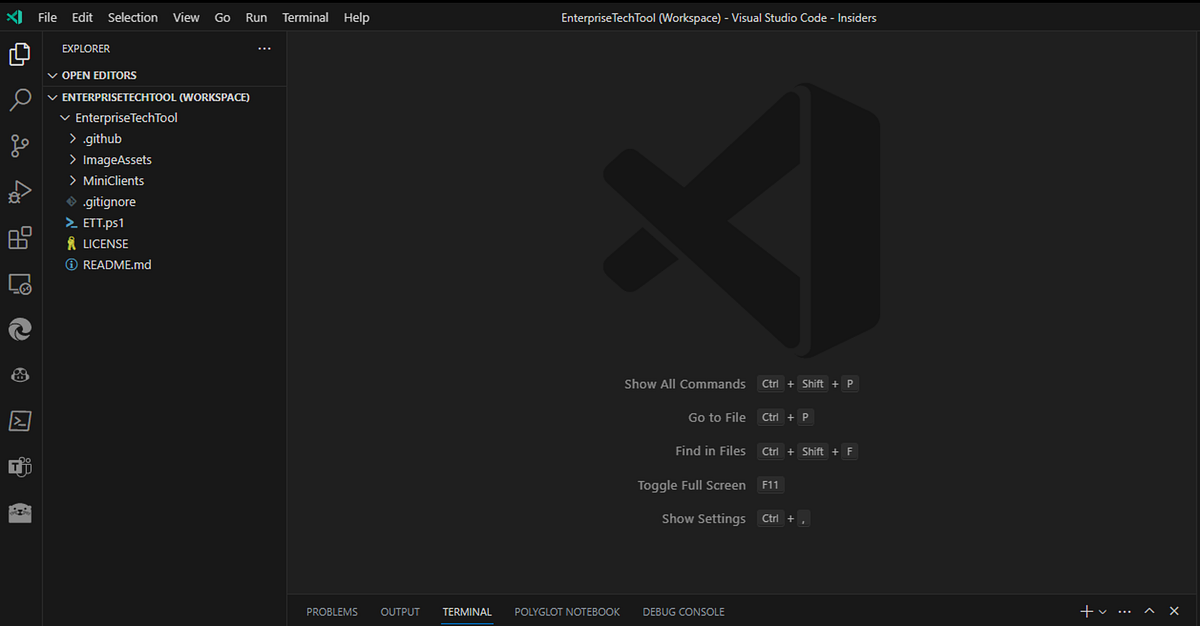Select the Remote Explorer icon

point(20,284)
